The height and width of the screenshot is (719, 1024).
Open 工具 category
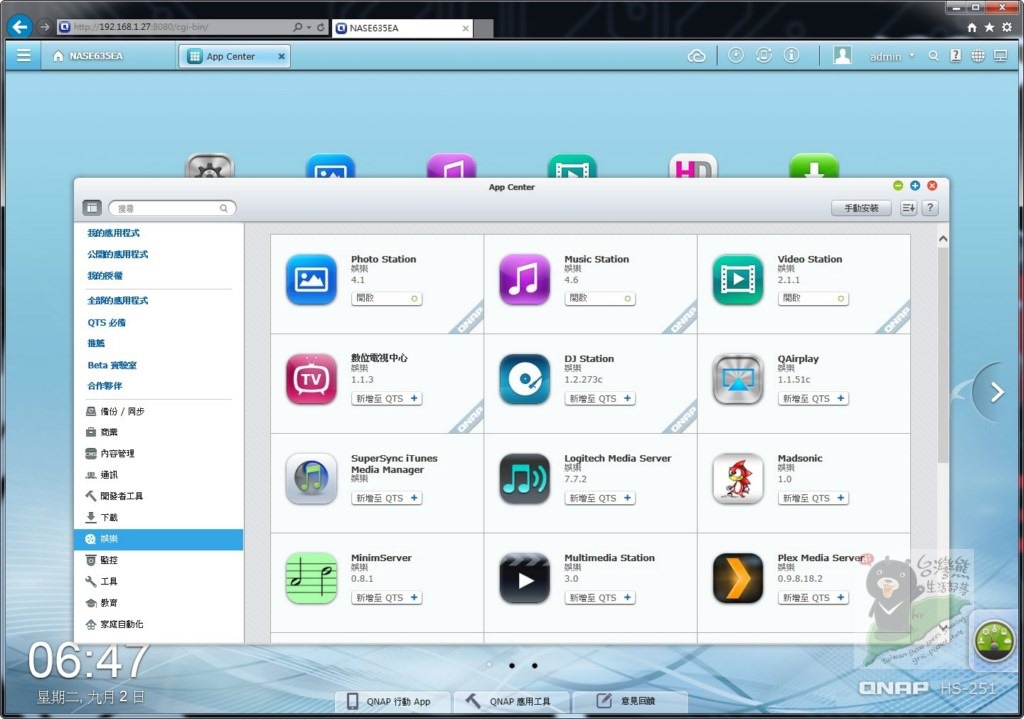[x=102, y=582]
